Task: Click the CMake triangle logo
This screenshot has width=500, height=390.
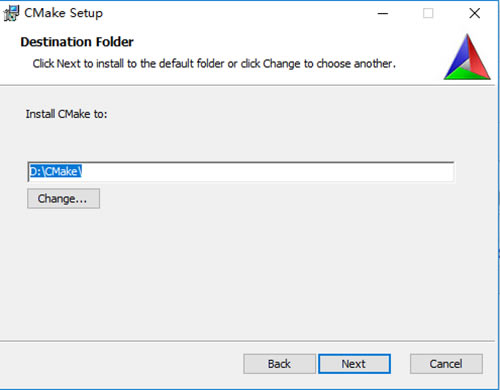Action: pyautogui.click(x=467, y=57)
